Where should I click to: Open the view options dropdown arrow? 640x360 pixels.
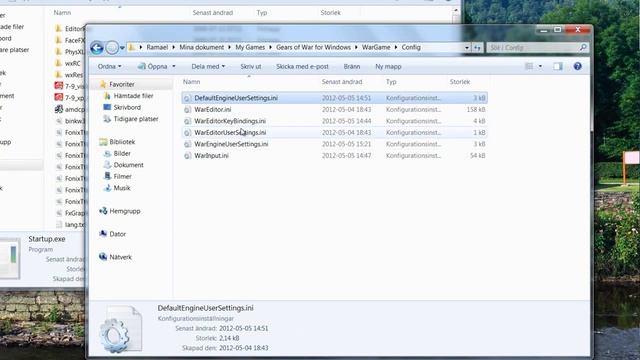(x=540, y=66)
